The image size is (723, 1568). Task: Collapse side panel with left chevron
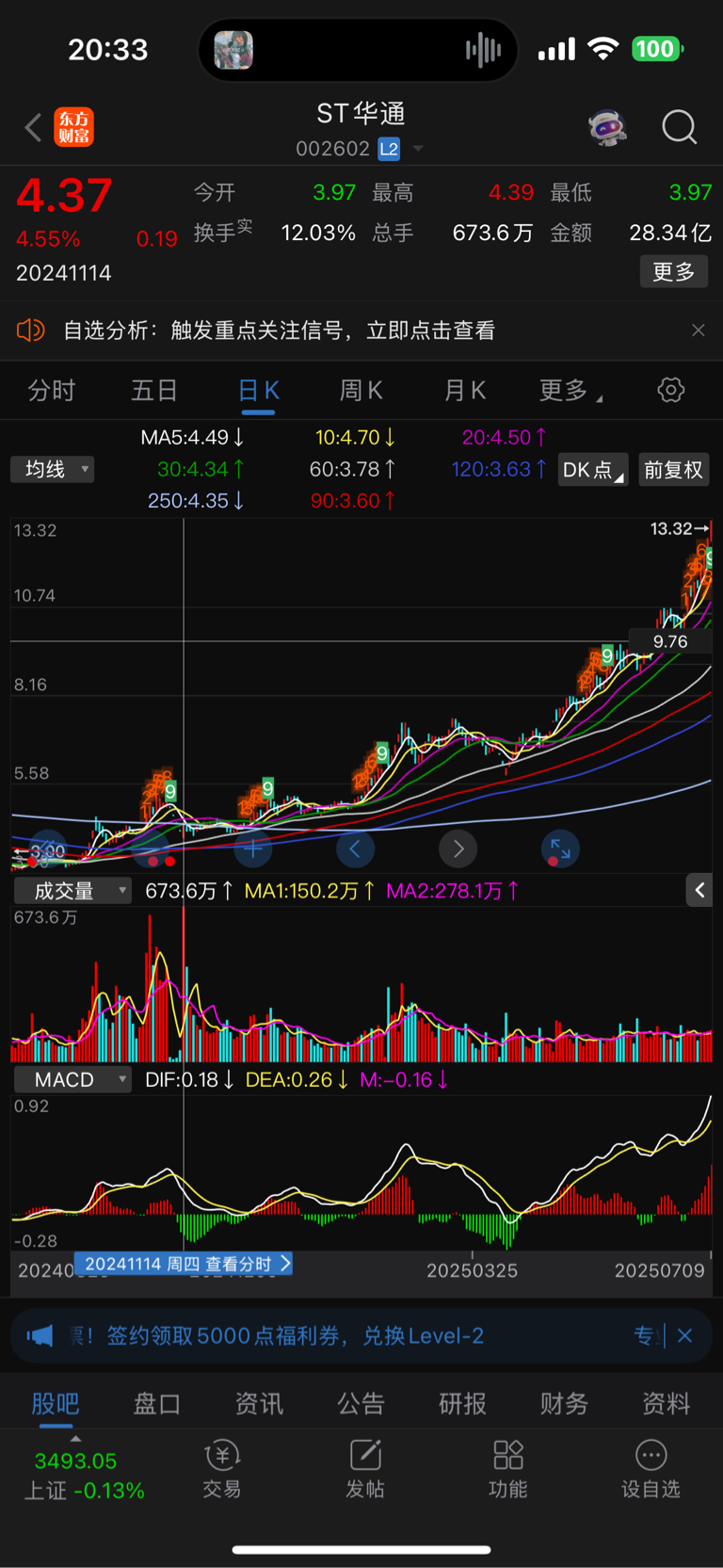click(x=699, y=890)
